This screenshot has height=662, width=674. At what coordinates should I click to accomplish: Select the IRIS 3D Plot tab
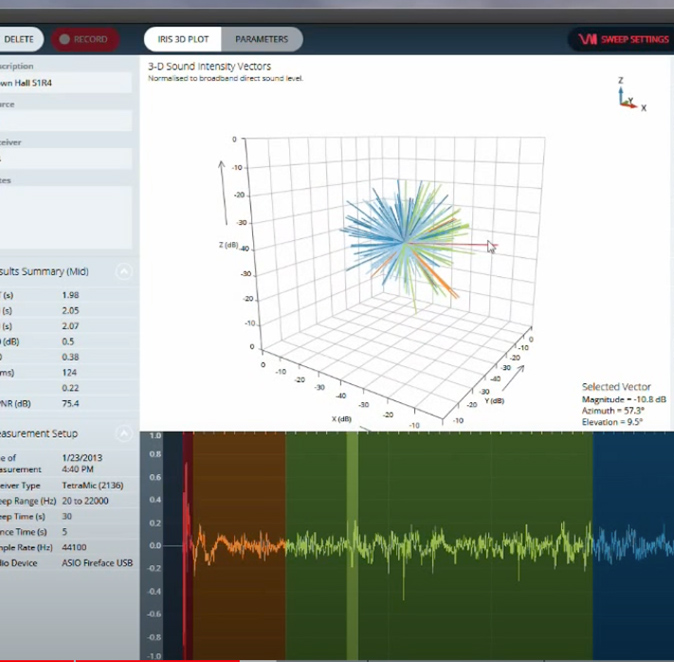point(181,40)
